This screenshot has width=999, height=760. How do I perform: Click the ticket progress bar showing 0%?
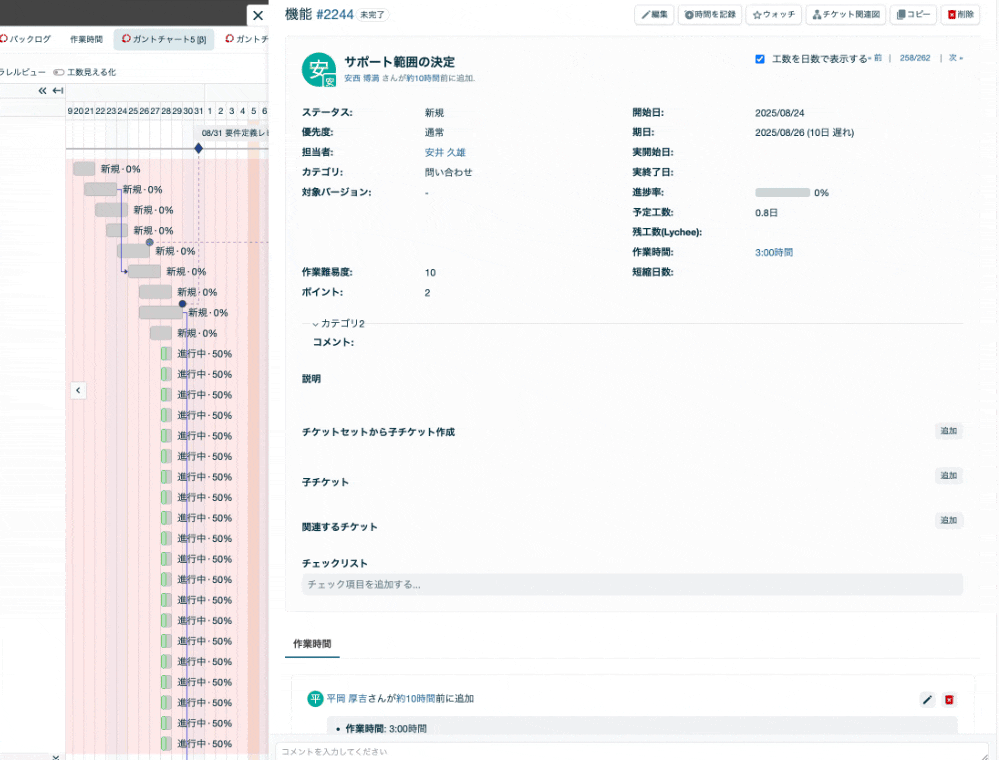782,193
